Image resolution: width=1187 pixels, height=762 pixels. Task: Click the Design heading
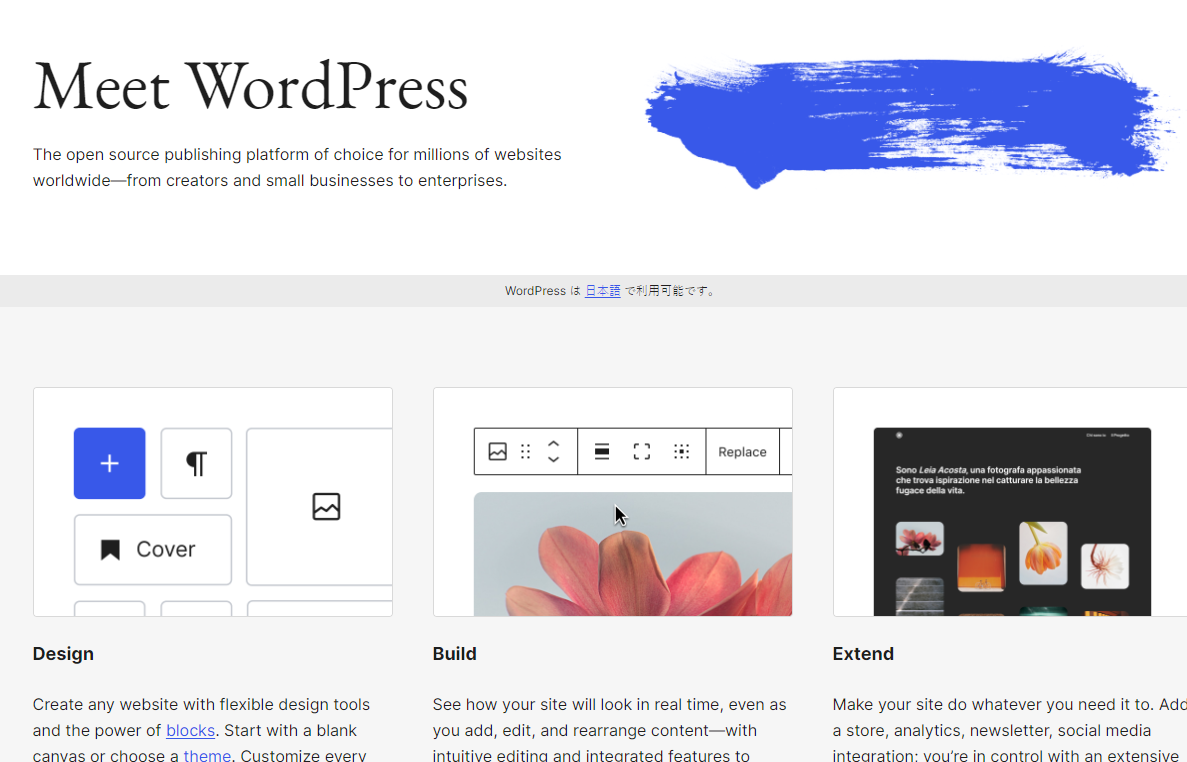[x=63, y=654]
